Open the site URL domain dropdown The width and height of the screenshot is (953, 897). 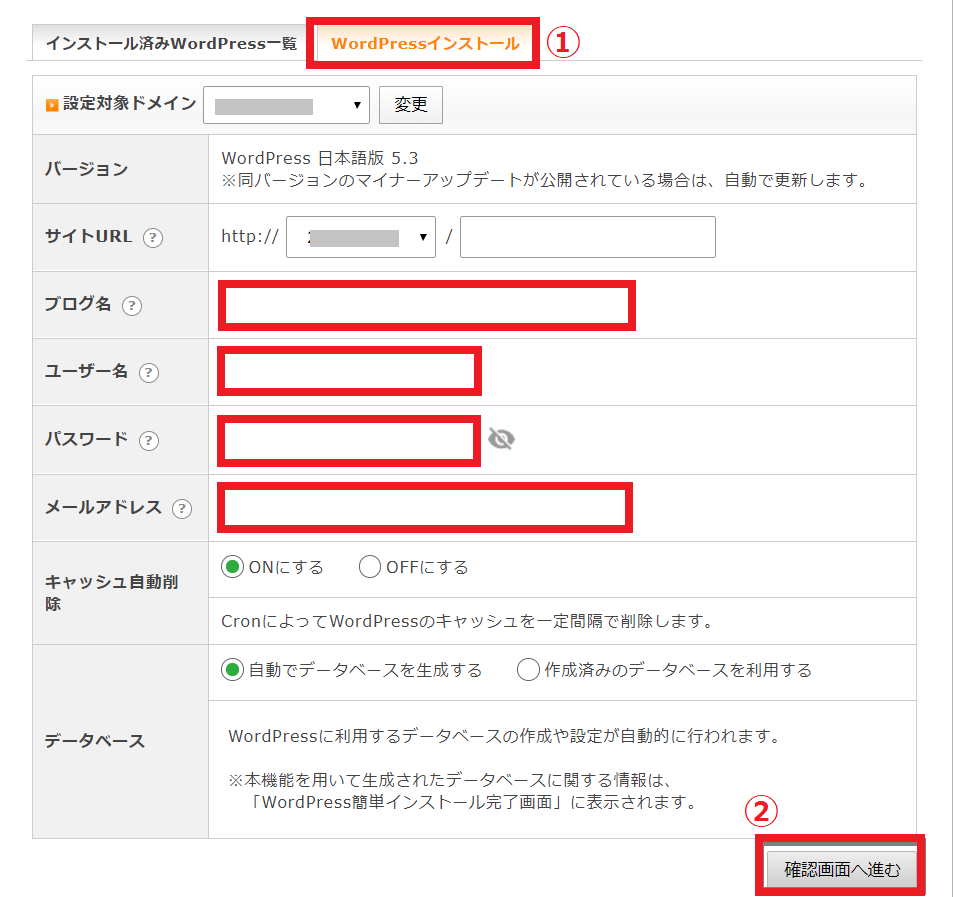(x=361, y=237)
